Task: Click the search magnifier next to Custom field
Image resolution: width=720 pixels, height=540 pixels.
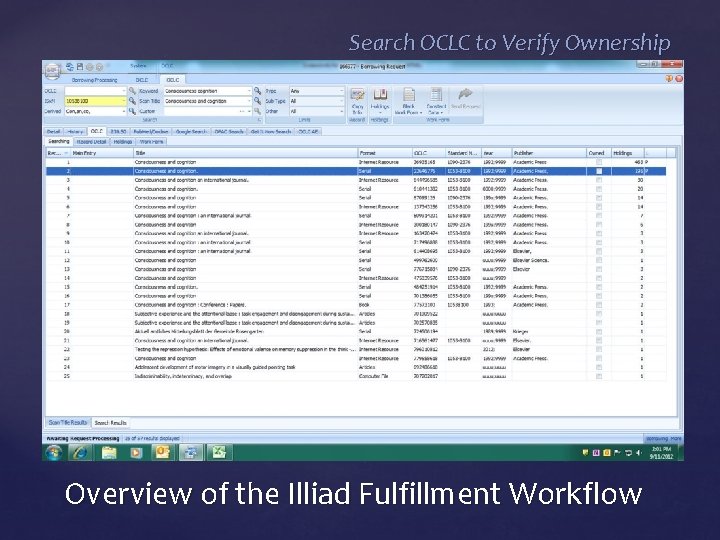Action: (258, 111)
